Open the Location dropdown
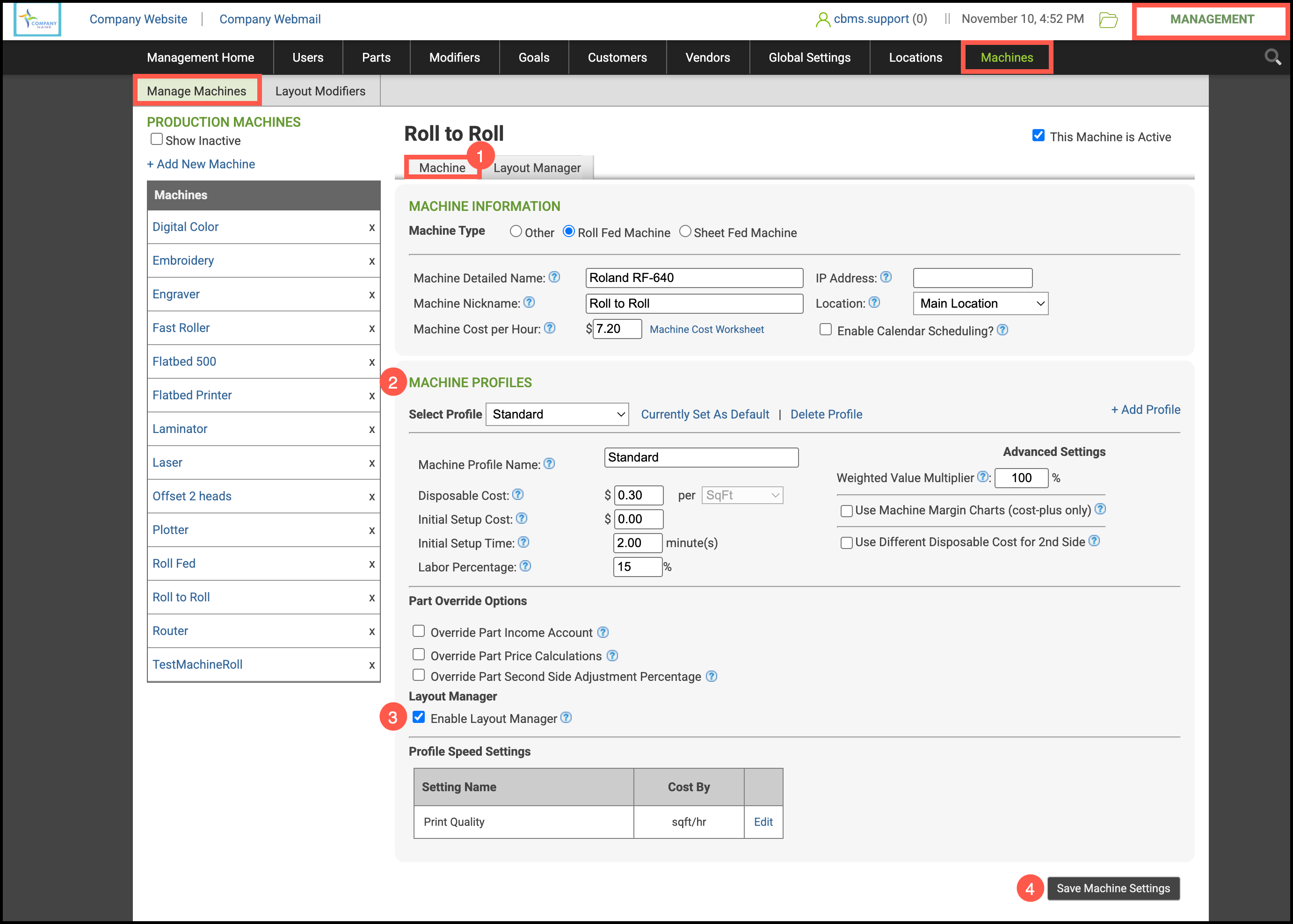This screenshot has width=1293, height=924. pyautogui.click(x=980, y=303)
